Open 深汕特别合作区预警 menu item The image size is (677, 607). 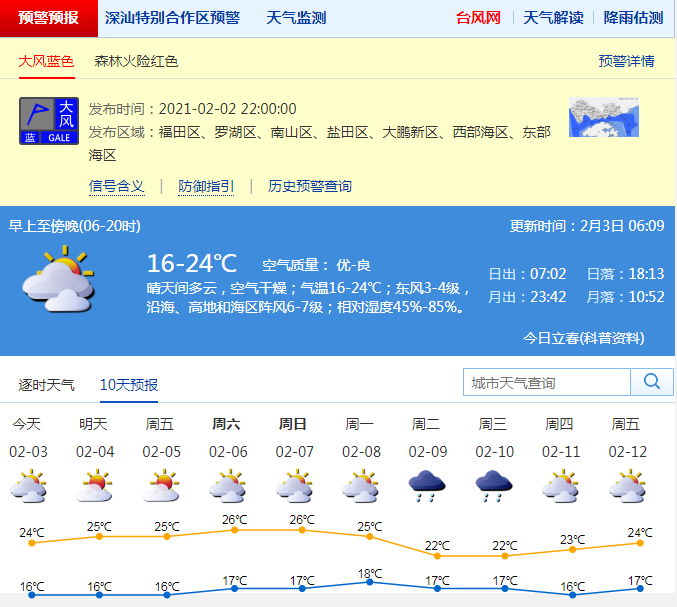point(173,18)
